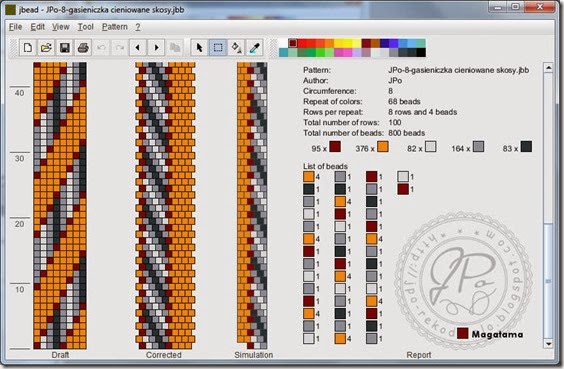The height and width of the screenshot is (369, 564).
Task: Shift the pattern left with the left arrow
Action: 138,47
